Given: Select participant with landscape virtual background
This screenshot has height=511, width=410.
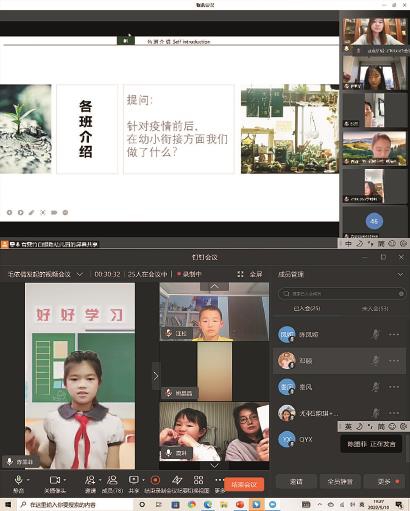Looking at the screenshot, I should point(375,148).
